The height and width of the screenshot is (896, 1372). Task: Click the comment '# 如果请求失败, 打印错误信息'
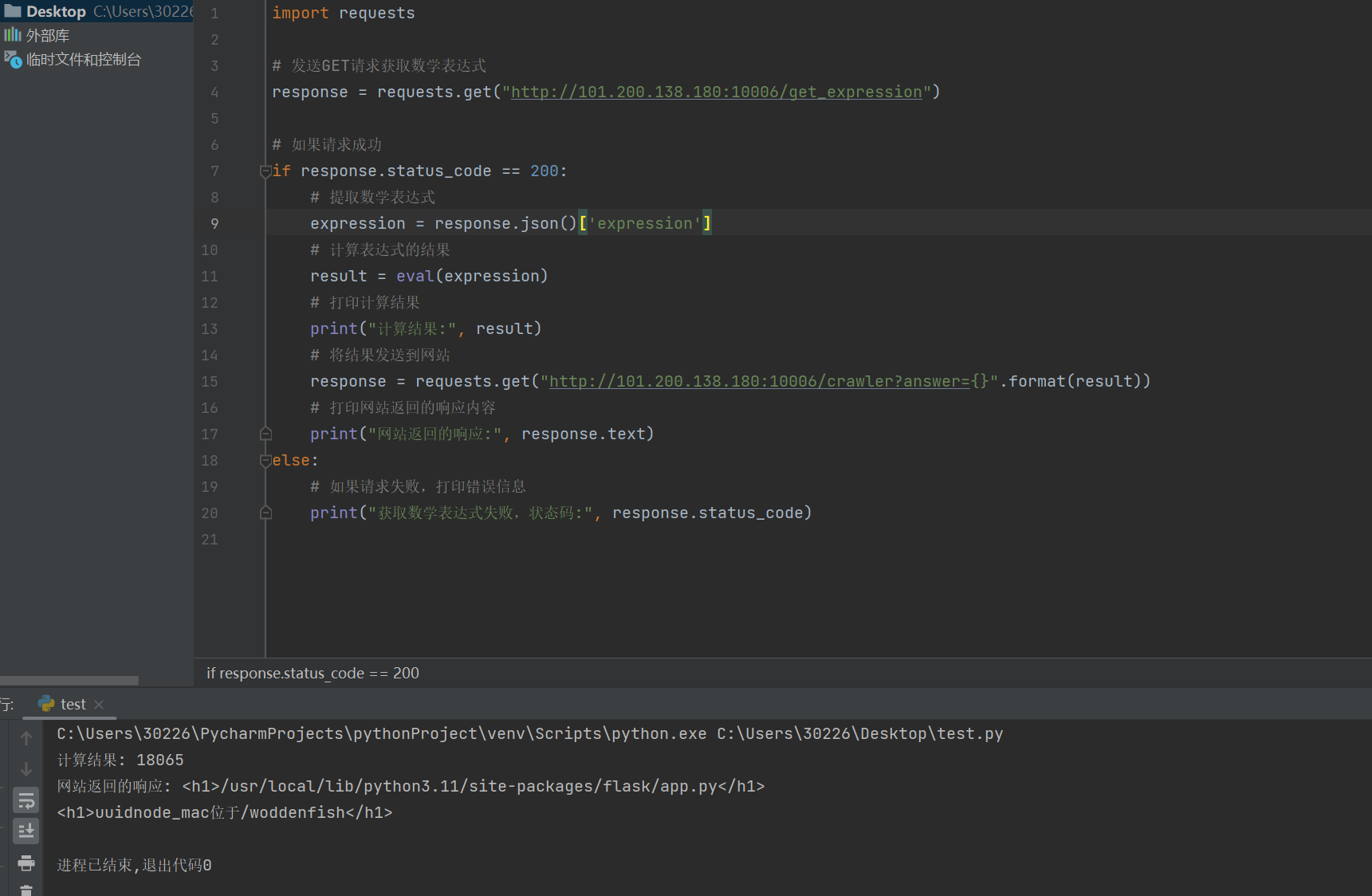tap(418, 486)
